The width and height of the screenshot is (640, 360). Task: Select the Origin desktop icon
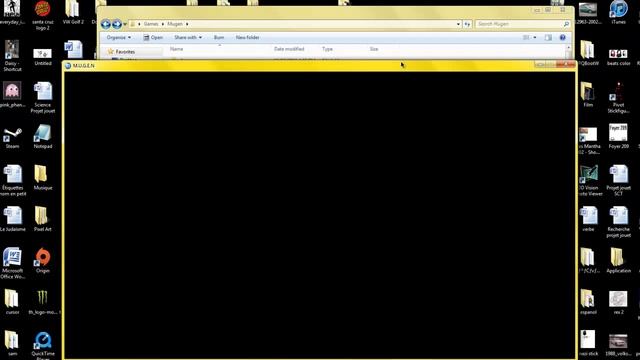point(42,260)
